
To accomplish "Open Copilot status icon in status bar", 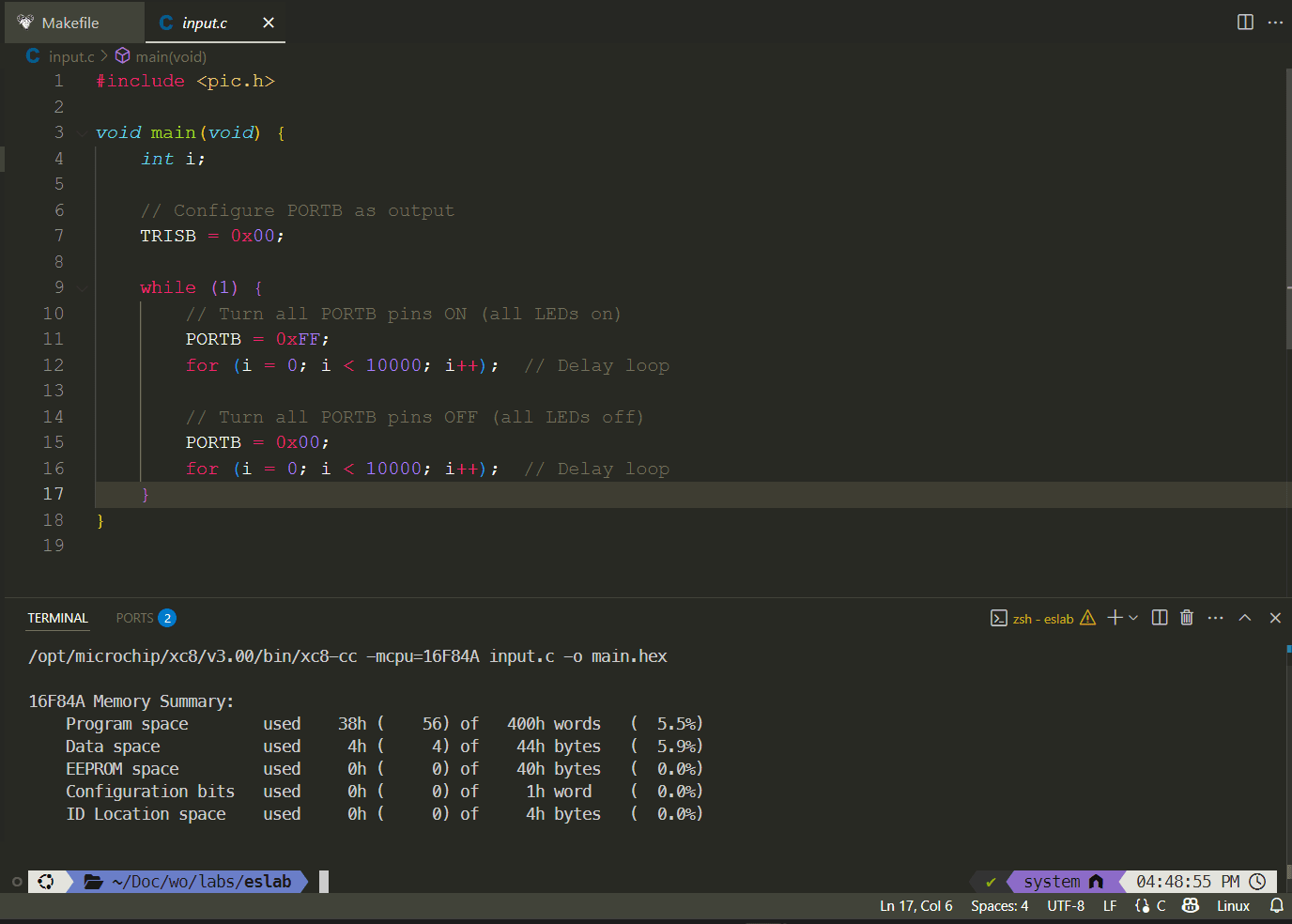I will tap(1191, 906).
